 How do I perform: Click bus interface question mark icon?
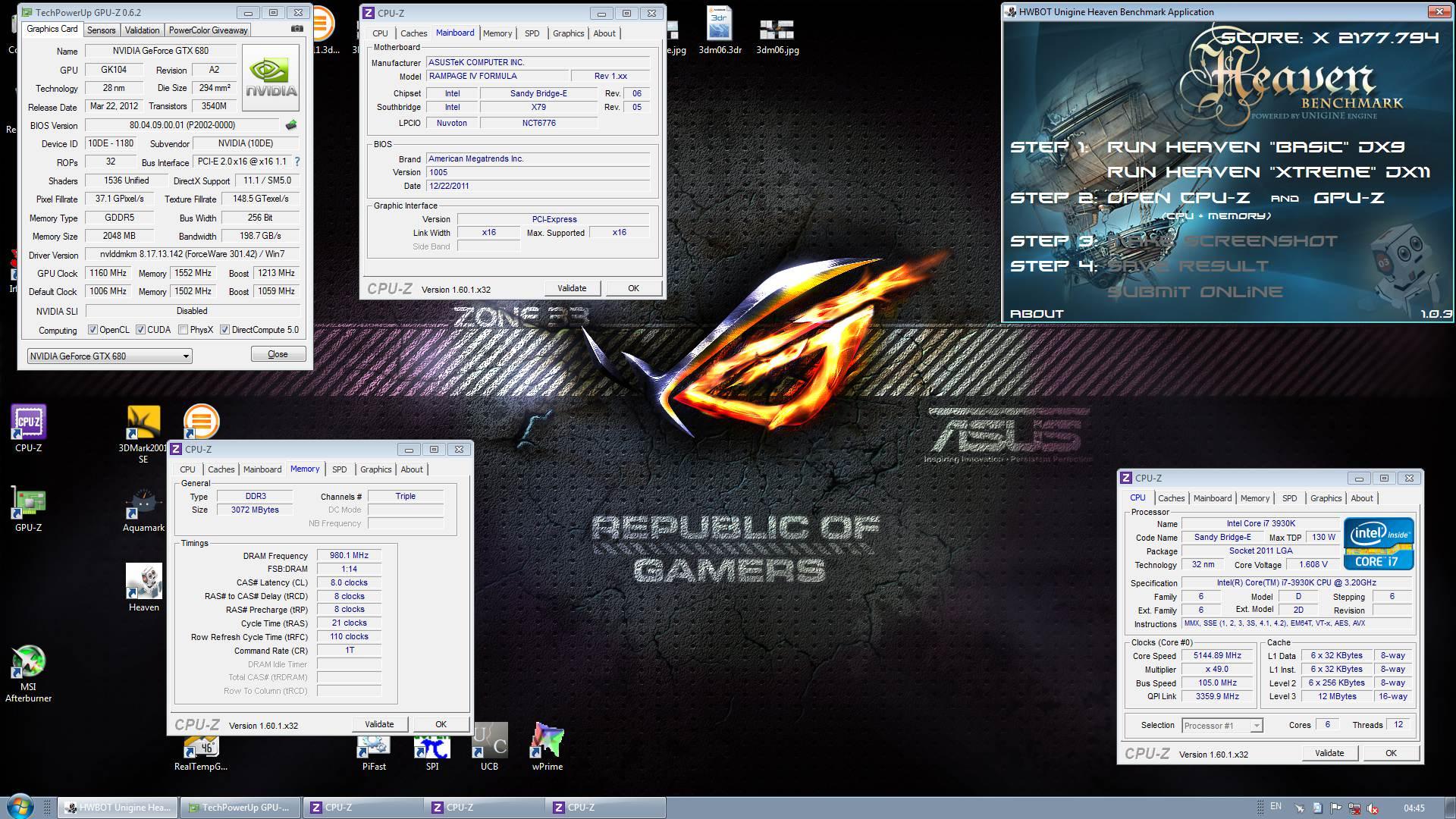(x=297, y=162)
